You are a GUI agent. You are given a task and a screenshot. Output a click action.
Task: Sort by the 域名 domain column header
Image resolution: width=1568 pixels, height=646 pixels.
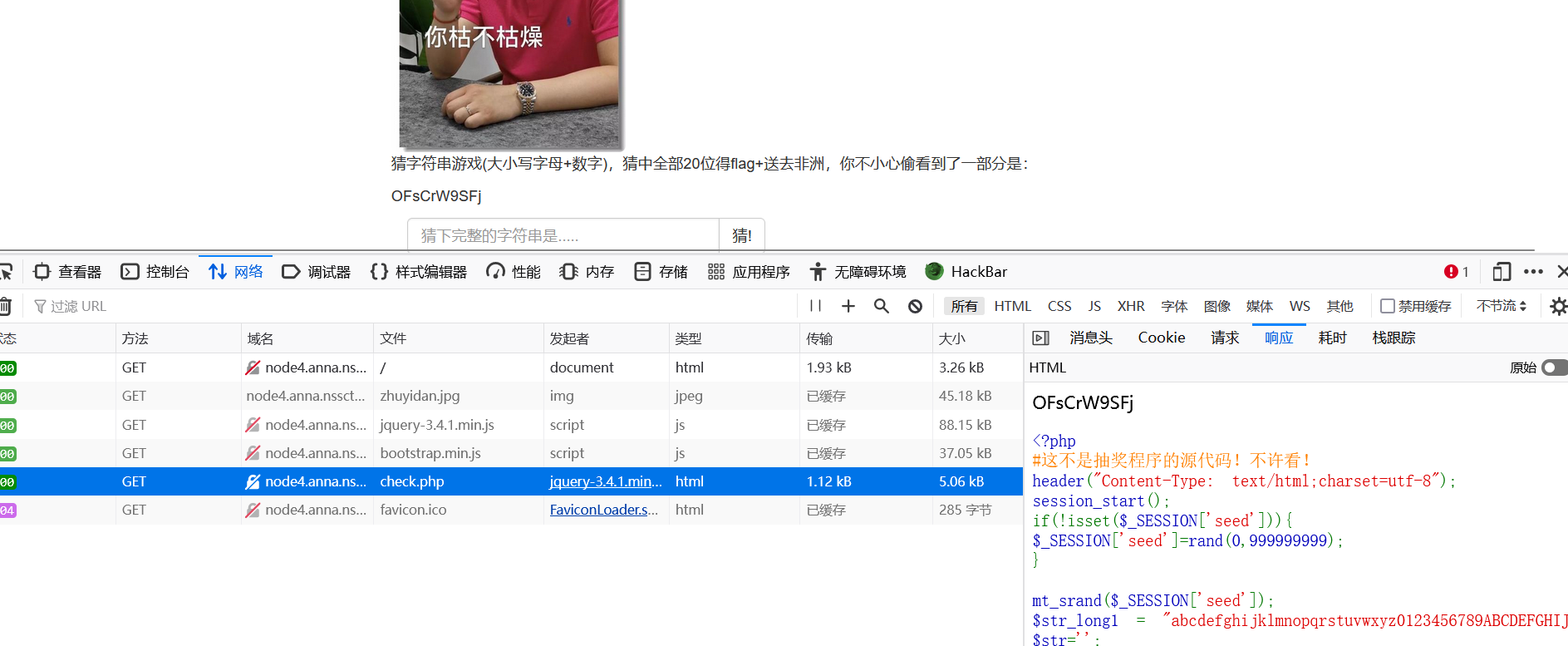pyautogui.click(x=307, y=338)
